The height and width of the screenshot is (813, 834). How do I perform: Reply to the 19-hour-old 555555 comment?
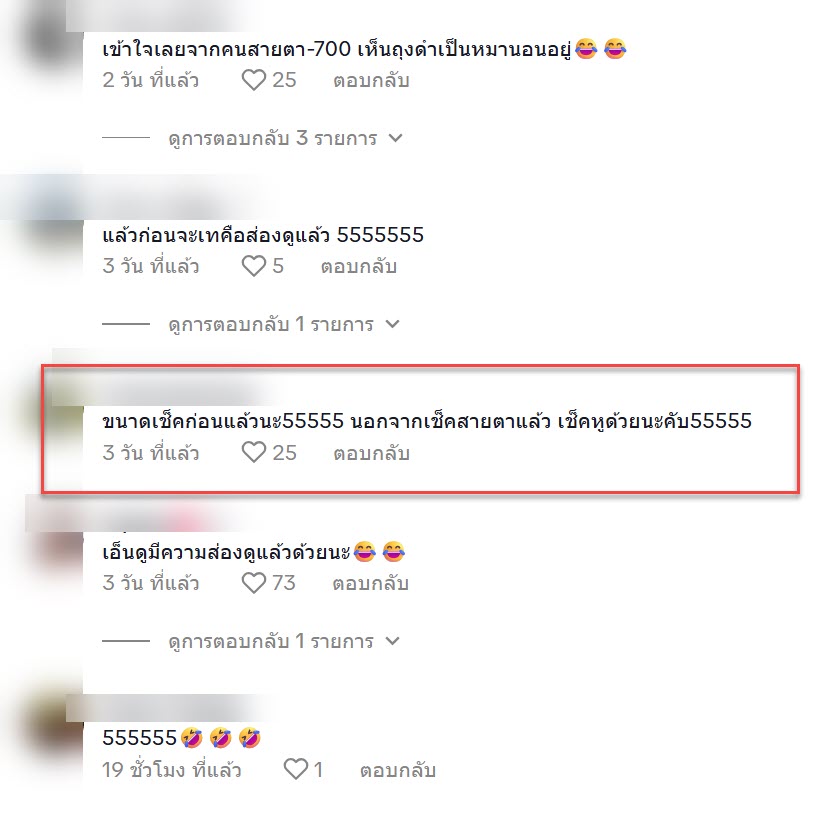tap(397, 770)
